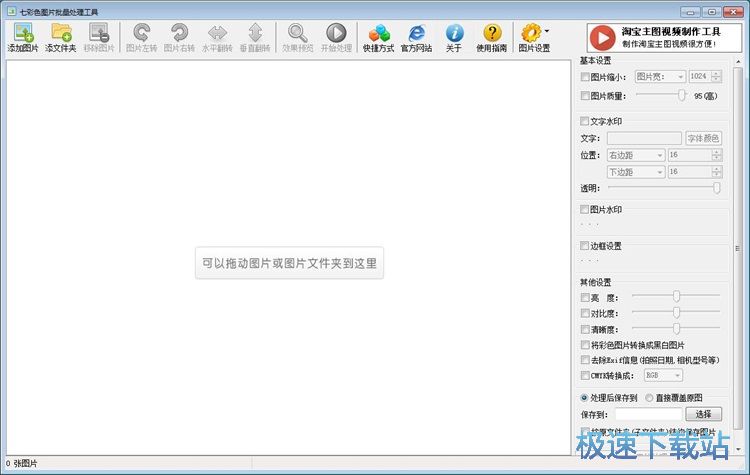This screenshot has height=475, width=750.
Task: Enable 将彩色图片转换成黑白图片 checkbox
Action: [x=585, y=345]
